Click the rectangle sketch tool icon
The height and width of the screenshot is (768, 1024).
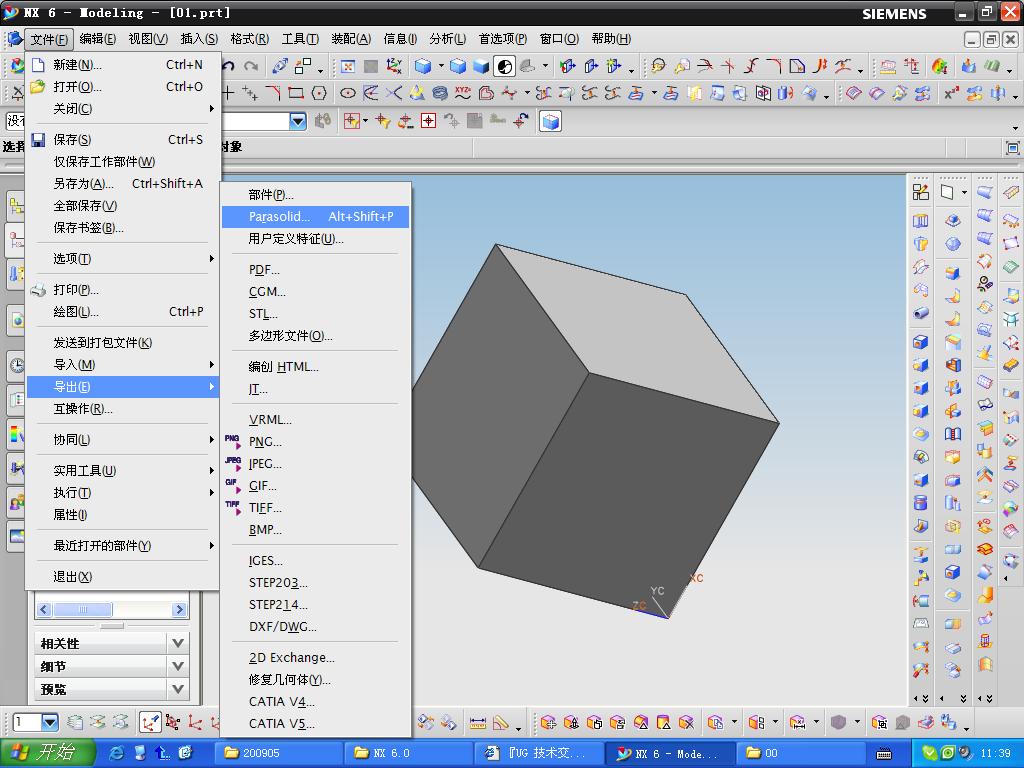[296, 93]
